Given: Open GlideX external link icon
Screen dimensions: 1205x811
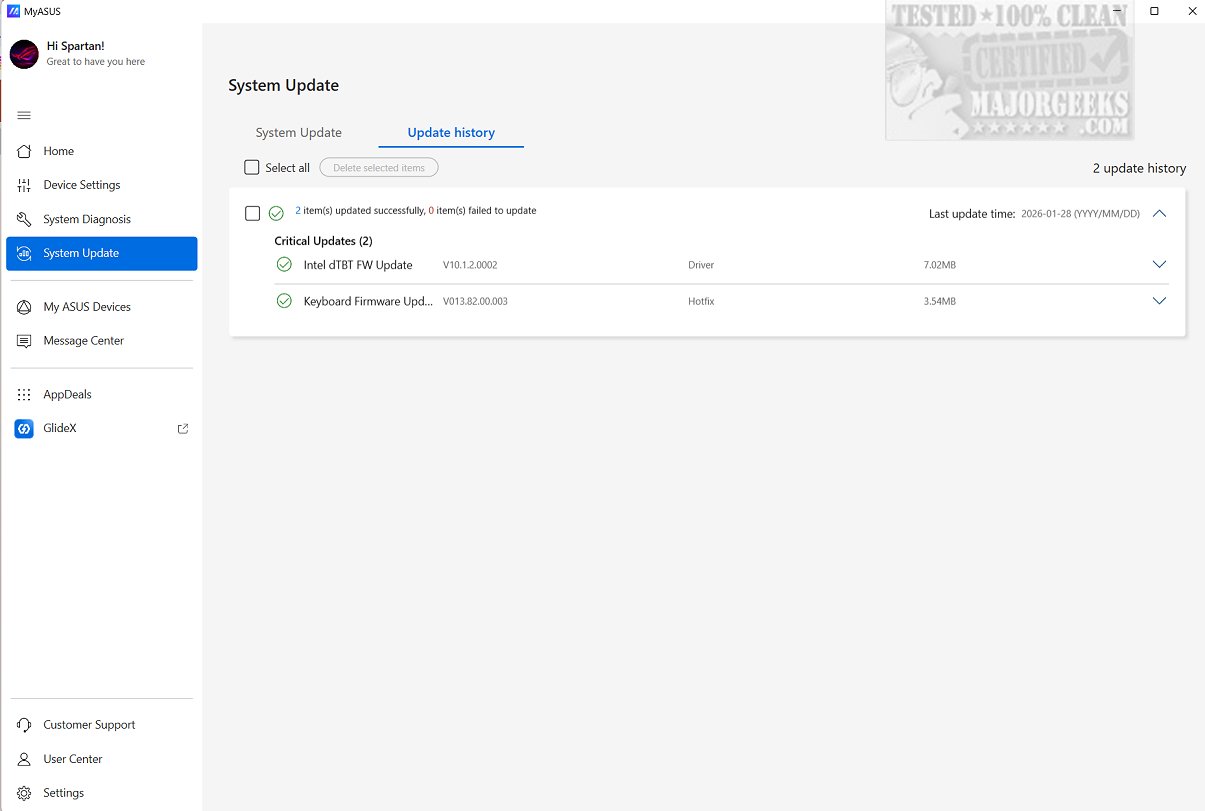Looking at the screenshot, I should pyautogui.click(x=183, y=429).
